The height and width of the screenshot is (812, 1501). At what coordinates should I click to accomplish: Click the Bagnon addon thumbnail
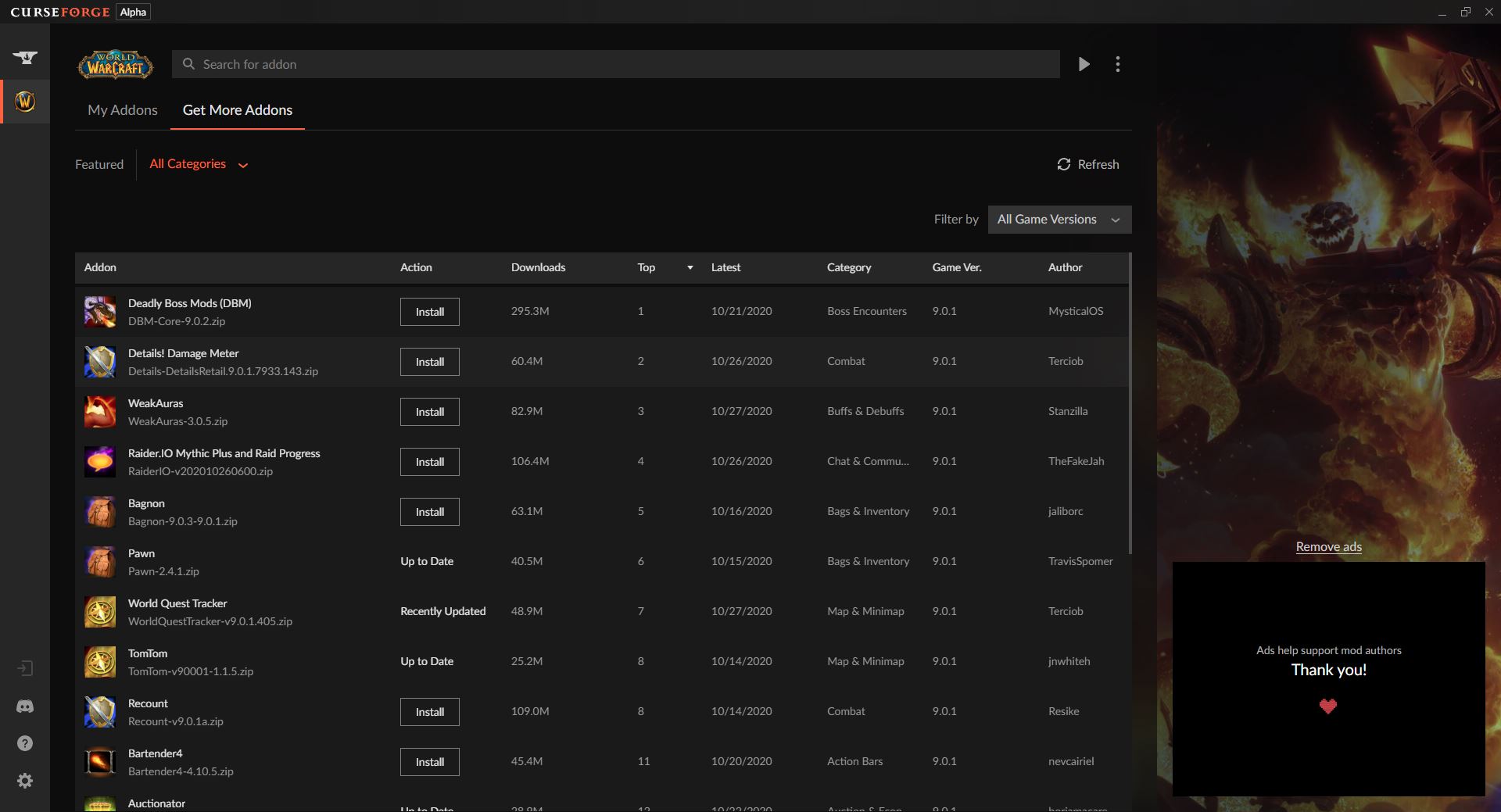(x=100, y=512)
